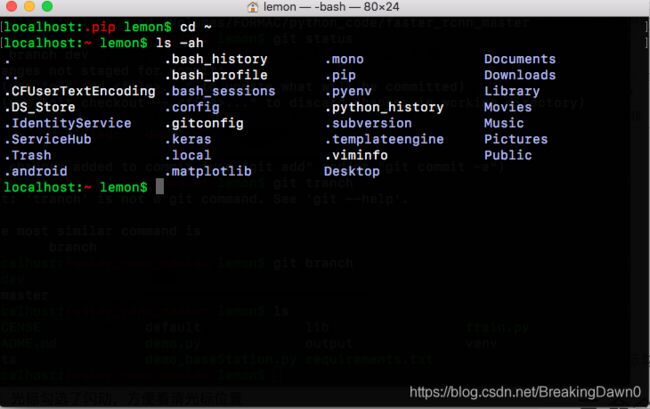Image resolution: width=650 pixels, height=409 pixels.
Task: Click the last "localhost:~ lemon$" prompt
Action: pyautogui.click(x=75, y=187)
